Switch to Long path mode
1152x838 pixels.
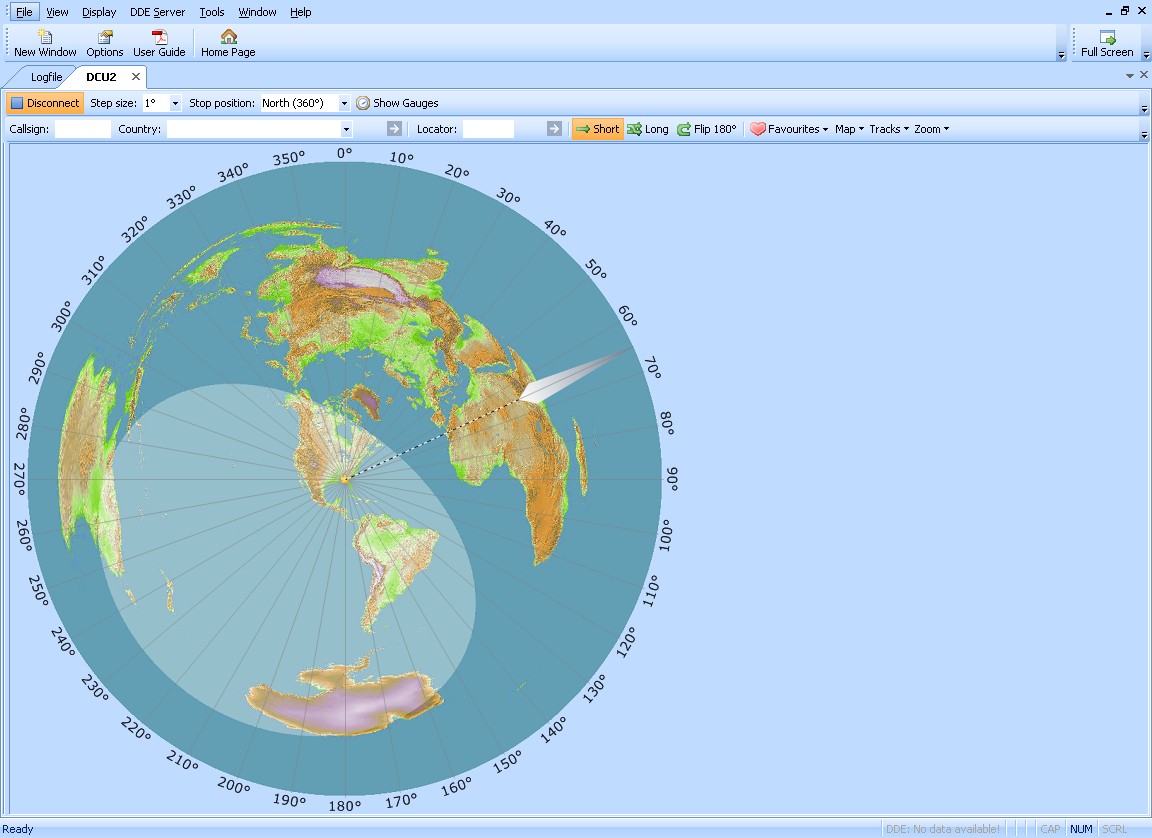[647, 129]
